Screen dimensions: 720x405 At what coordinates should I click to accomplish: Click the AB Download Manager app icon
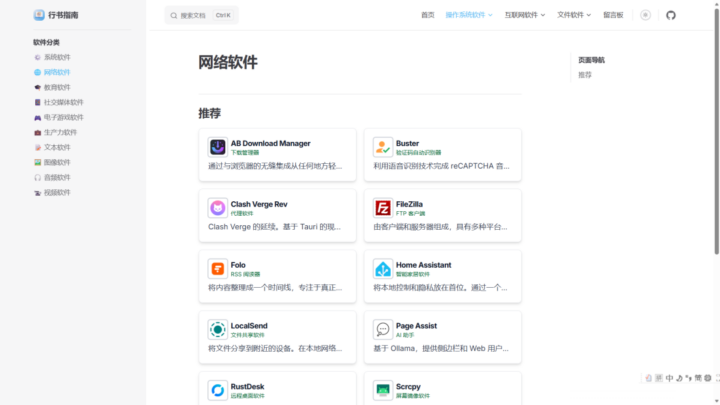click(218, 147)
